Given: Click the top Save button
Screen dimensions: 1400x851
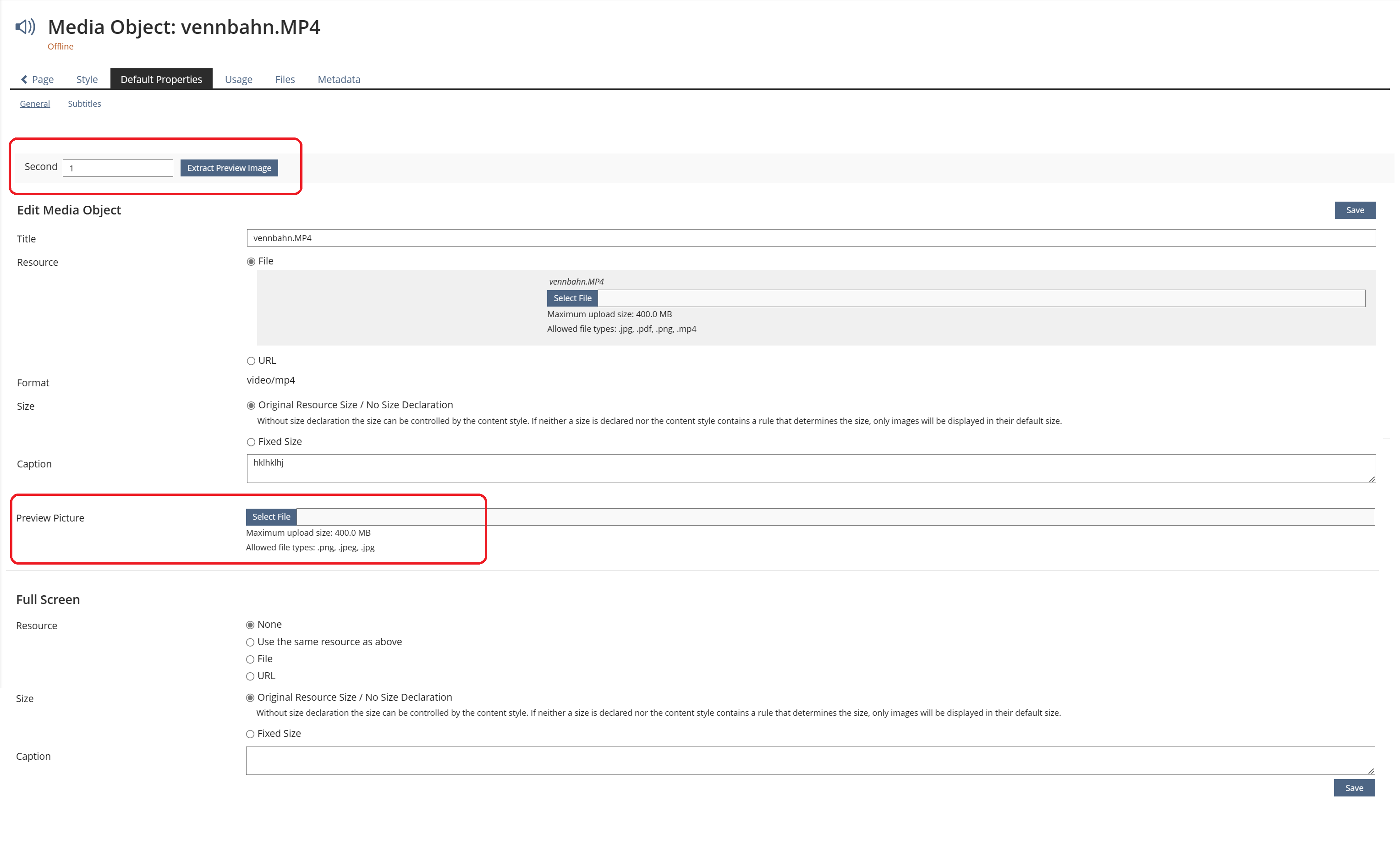Looking at the screenshot, I should click(x=1355, y=210).
